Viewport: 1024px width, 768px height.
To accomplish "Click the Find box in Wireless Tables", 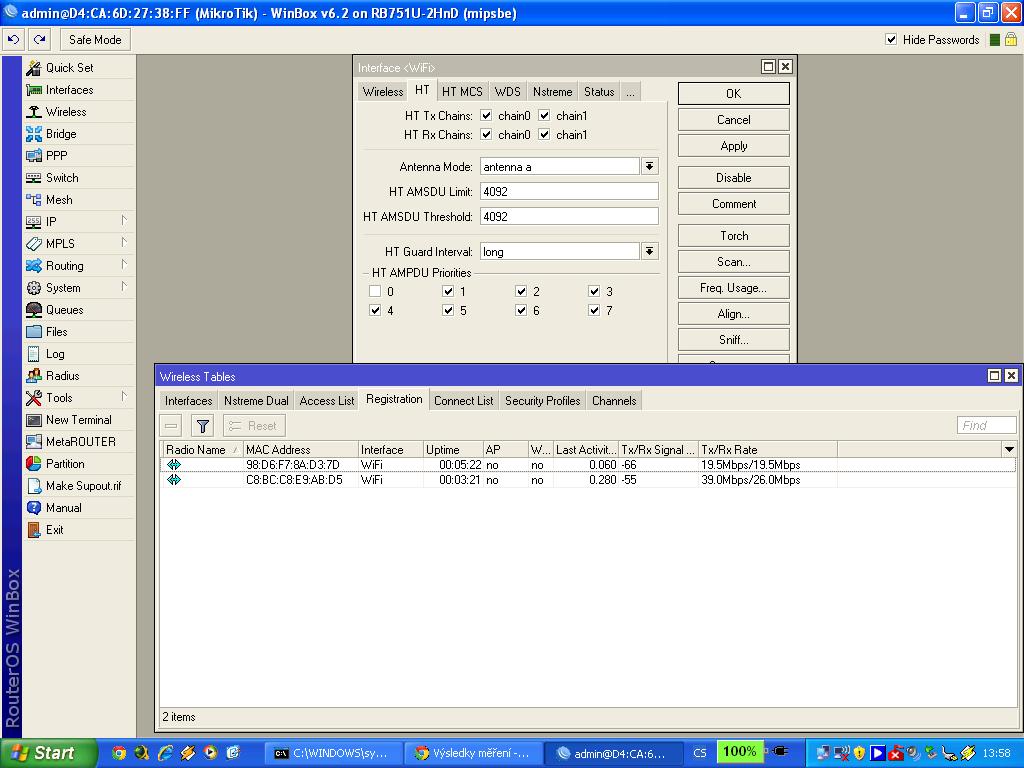I will pyautogui.click(x=986, y=426).
